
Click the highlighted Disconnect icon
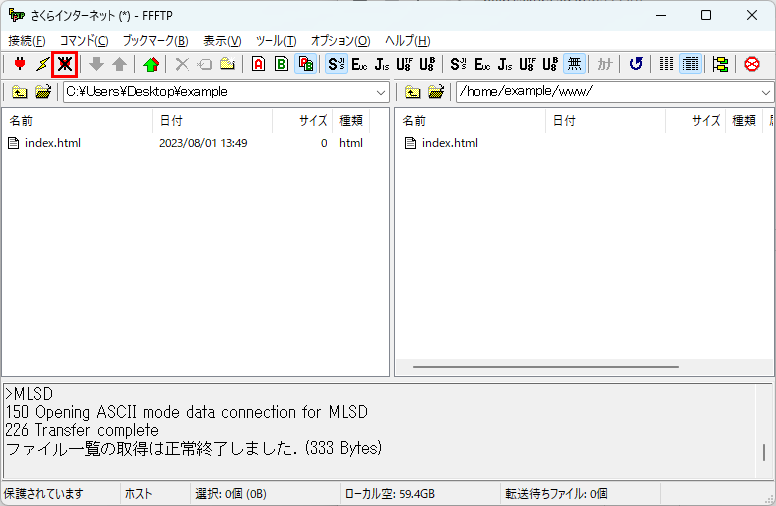(x=65, y=64)
